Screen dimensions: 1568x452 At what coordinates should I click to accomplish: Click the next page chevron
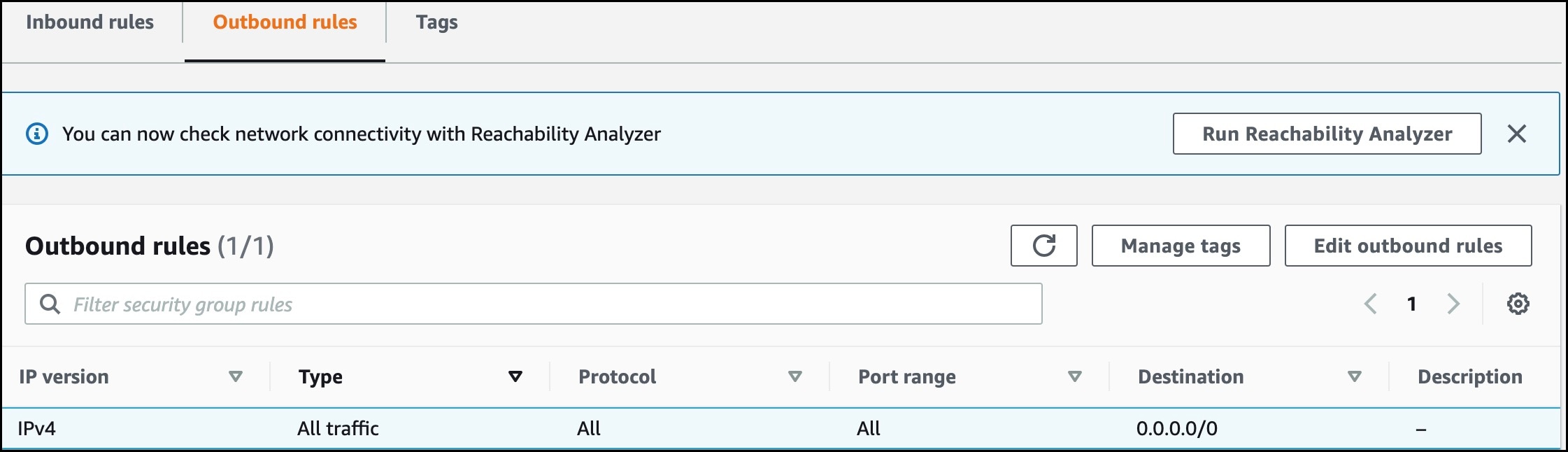pyautogui.click(x=1455, y=303)
